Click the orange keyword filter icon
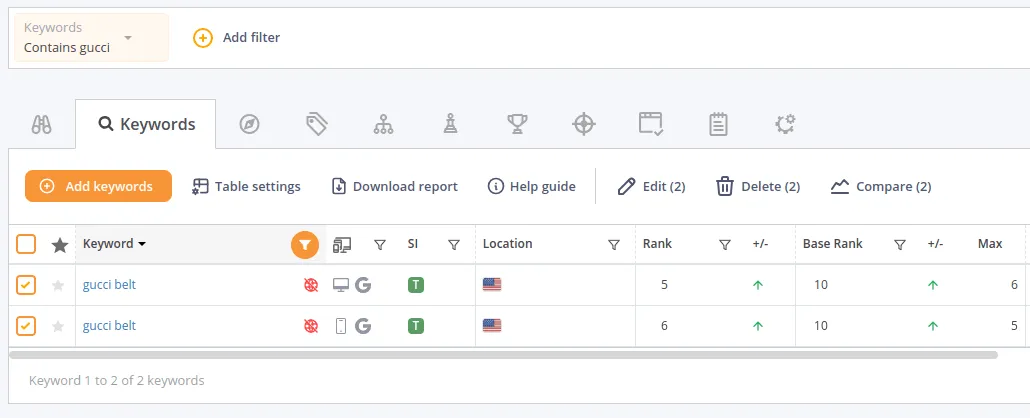The height and width of the screenshot is (418, 1030). pyautogui.click(x=305, y=244)
